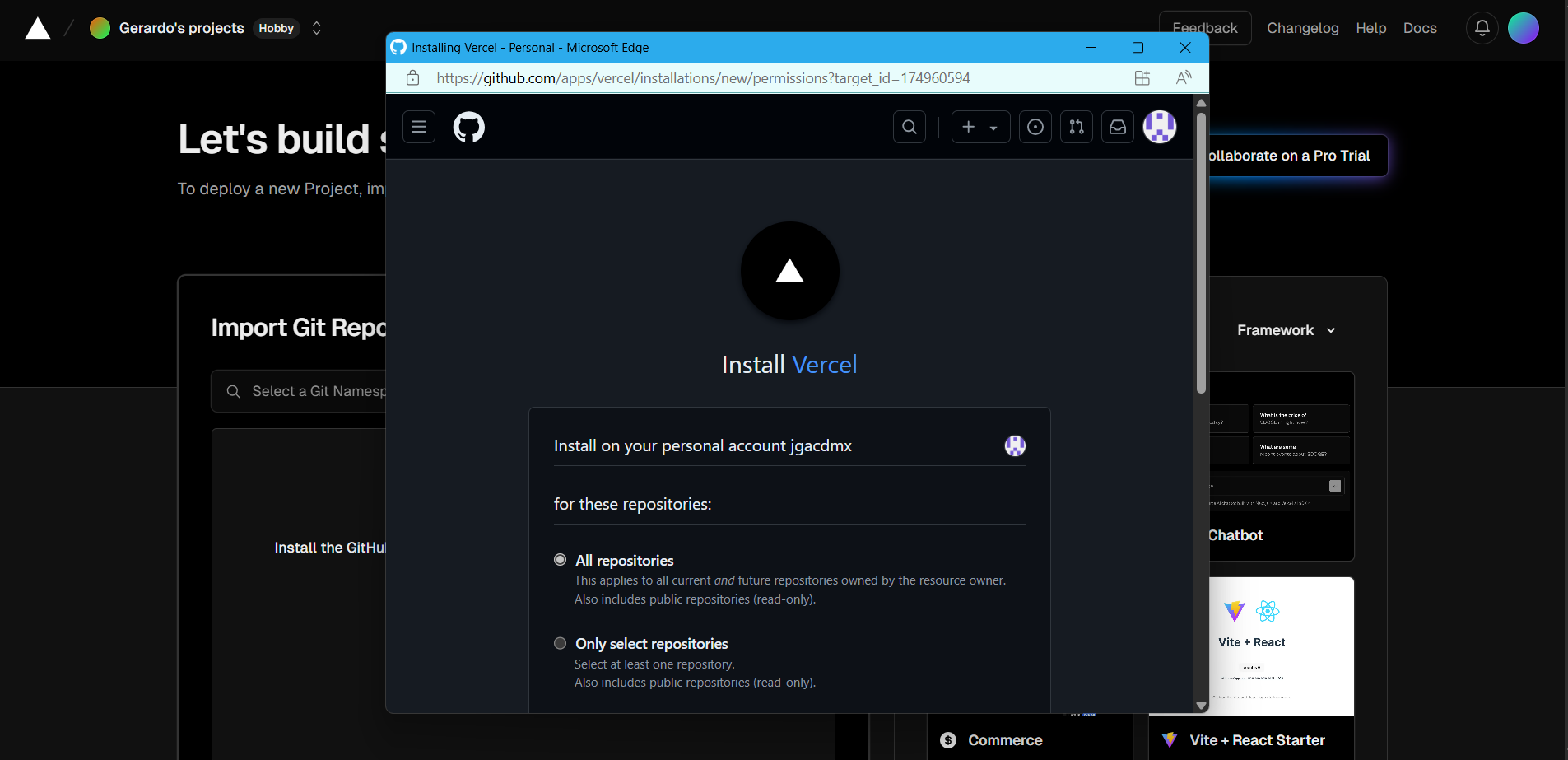
Task: Click the Vercel app logo circle
Action: pos(790,271)
